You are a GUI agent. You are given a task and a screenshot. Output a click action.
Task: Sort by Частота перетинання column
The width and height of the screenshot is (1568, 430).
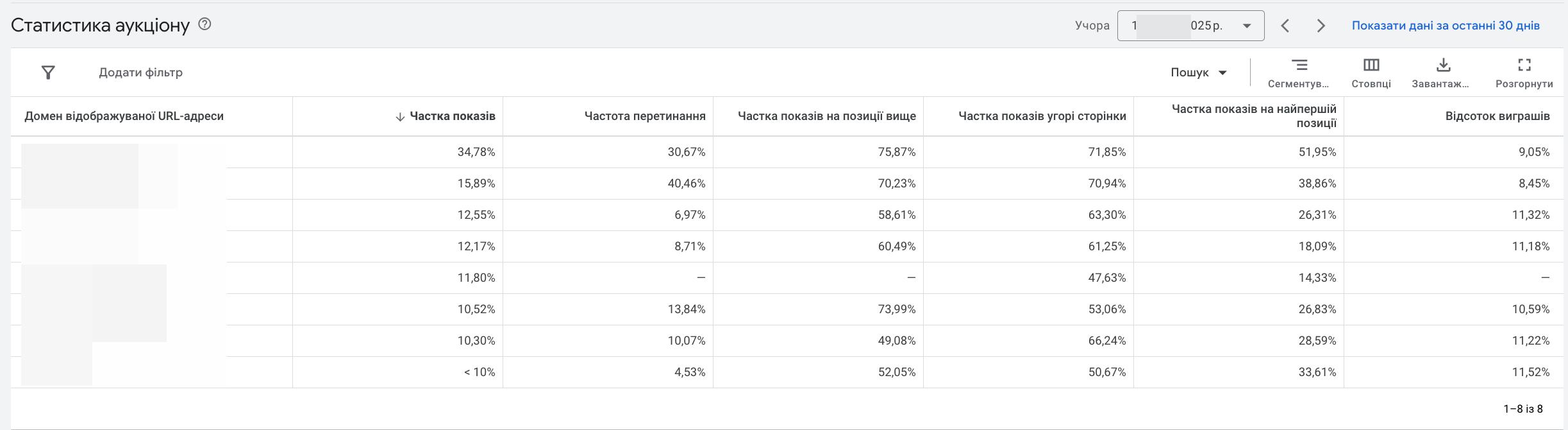pyautogui.click(x=645, y=116)
